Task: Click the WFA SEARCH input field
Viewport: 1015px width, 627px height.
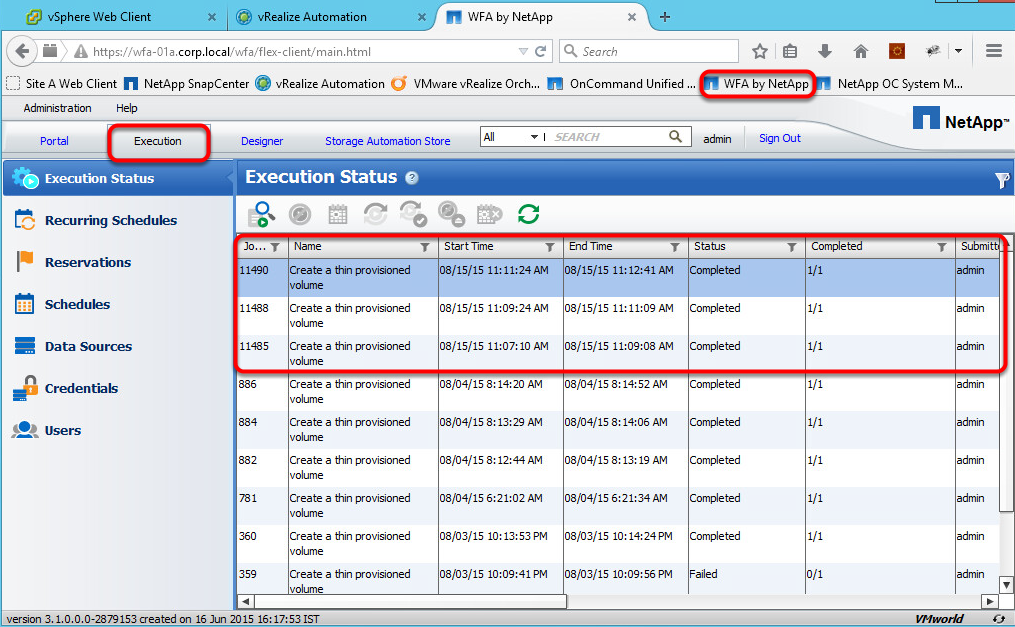Action: tap(608, 137)
